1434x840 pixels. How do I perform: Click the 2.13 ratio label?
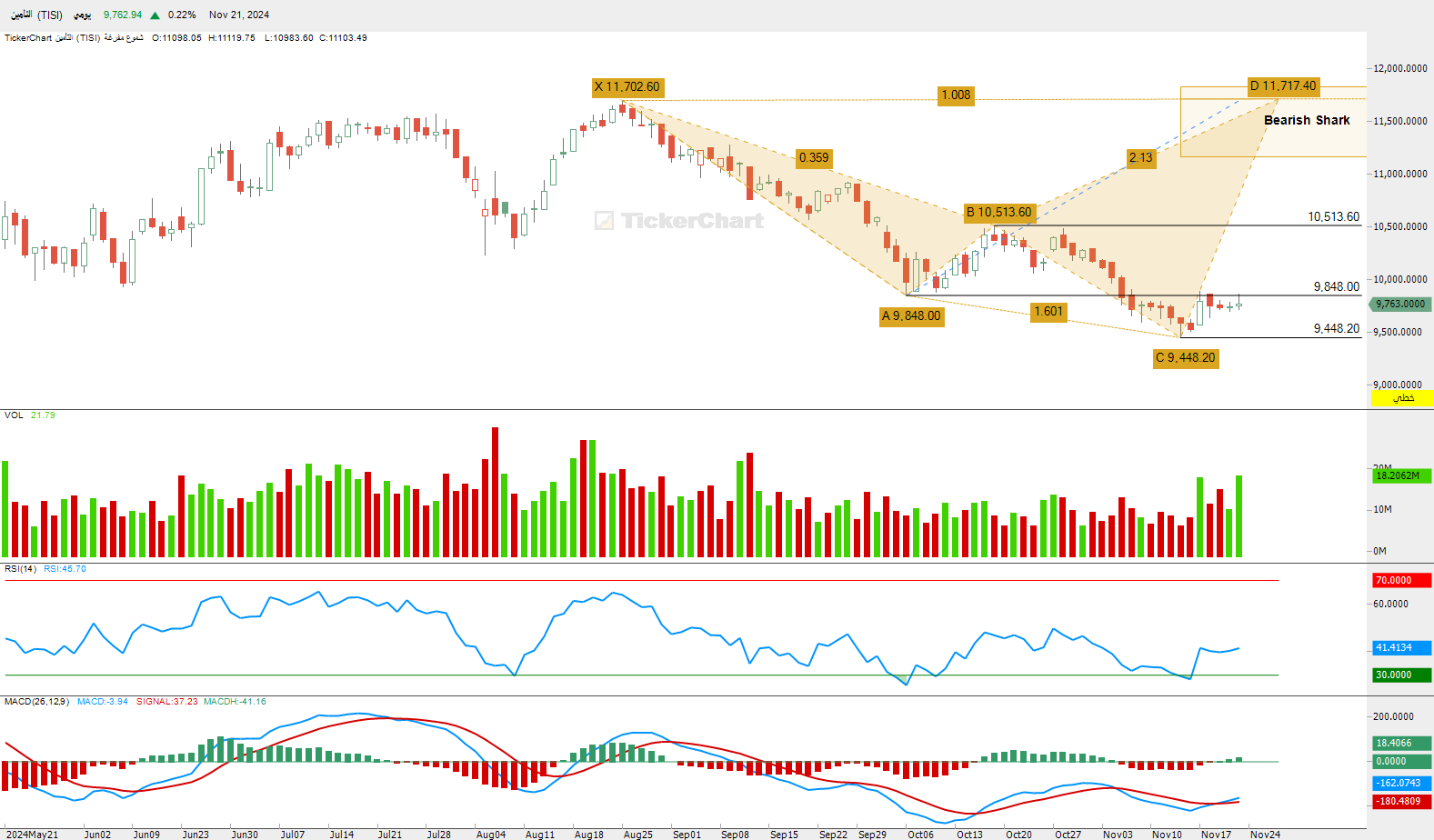(x=1141, y=158)
